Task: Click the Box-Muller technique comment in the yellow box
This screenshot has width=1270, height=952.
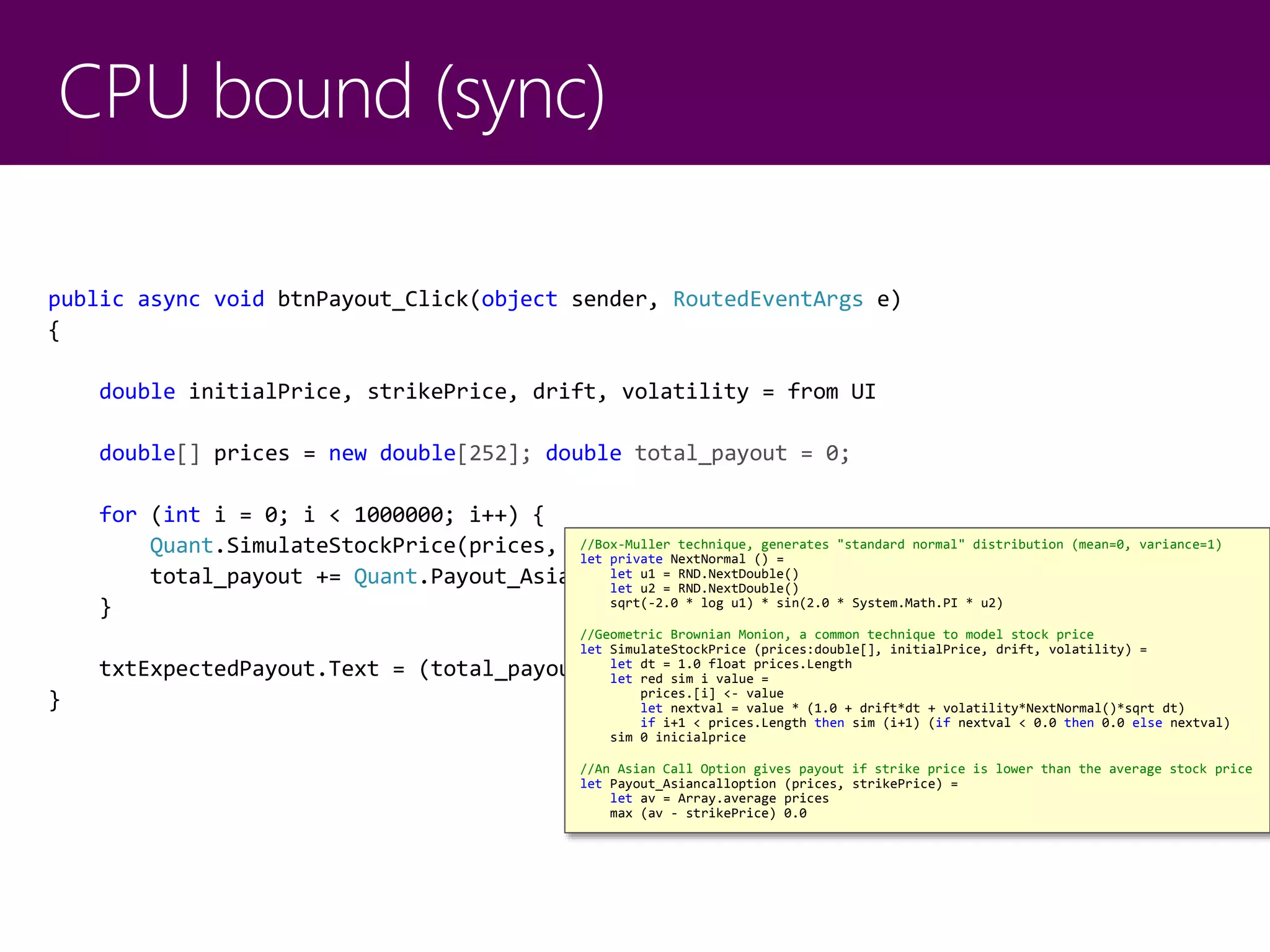Action: pos(900,544)
